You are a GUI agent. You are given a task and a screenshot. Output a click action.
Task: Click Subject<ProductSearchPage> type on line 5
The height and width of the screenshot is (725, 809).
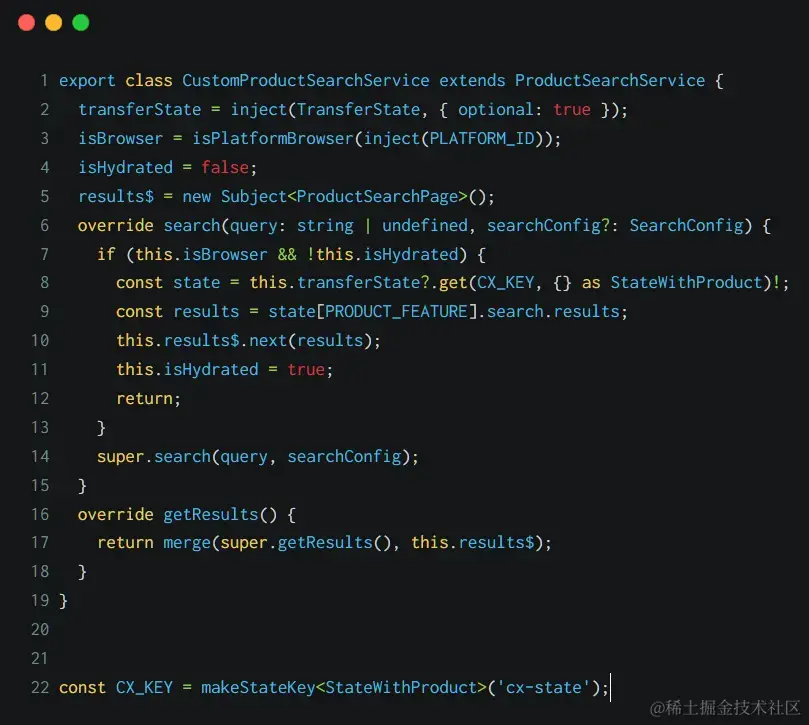(x=344, y=196)
